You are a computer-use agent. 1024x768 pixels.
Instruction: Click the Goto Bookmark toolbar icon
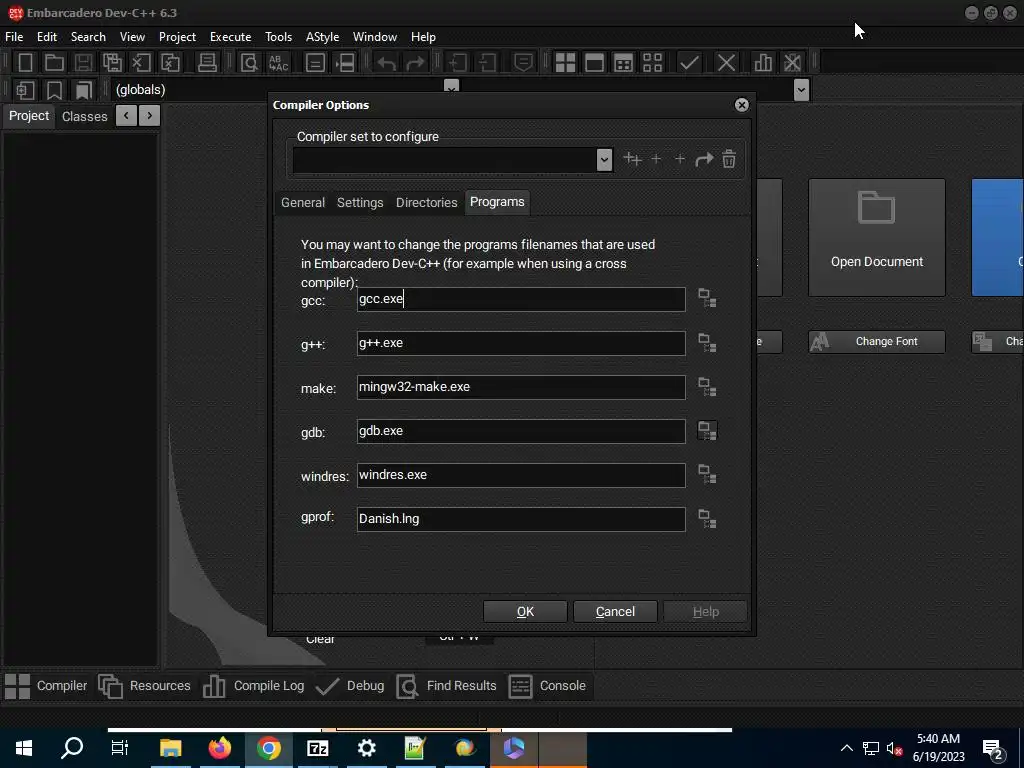coord(84,90)
